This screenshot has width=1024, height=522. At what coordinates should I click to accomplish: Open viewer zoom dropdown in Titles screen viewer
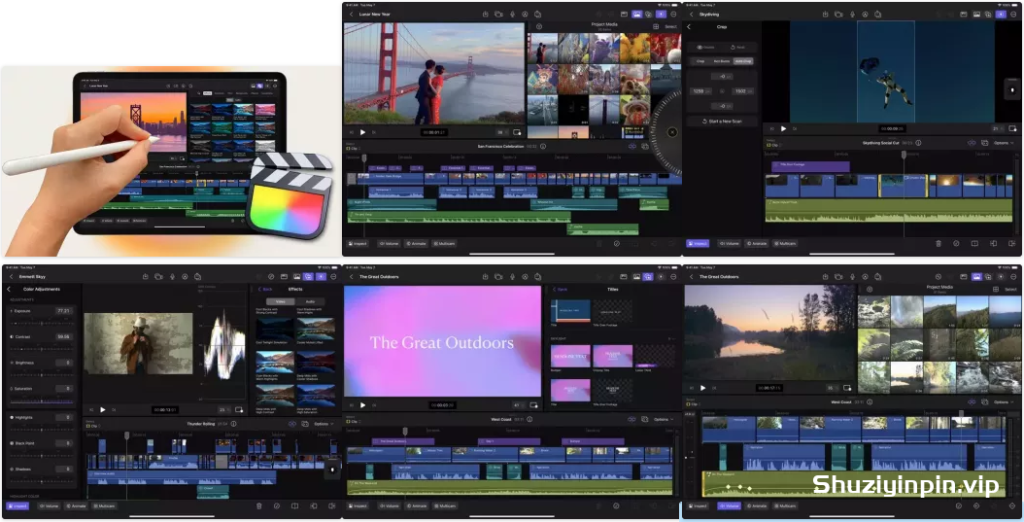click(517, 405)
